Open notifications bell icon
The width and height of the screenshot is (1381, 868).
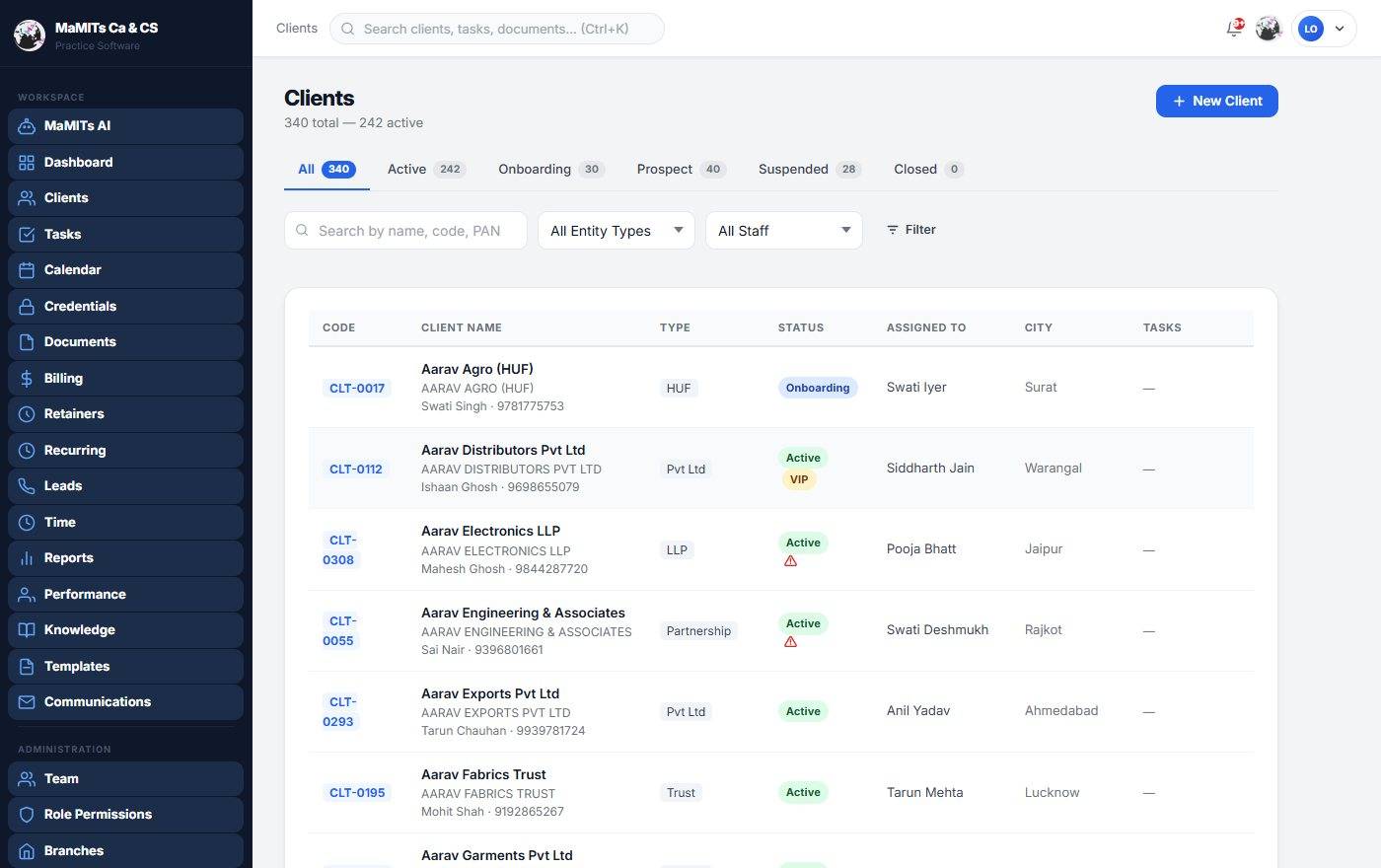click(1234, 28)
